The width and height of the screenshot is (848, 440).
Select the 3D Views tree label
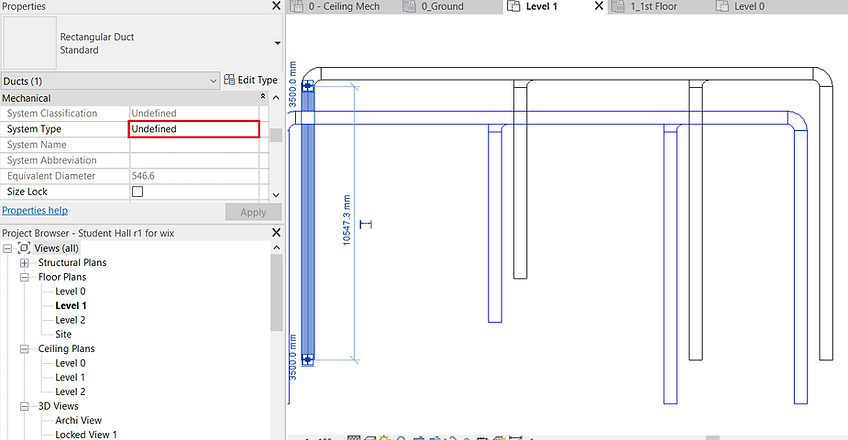click(x=58, y=406)
